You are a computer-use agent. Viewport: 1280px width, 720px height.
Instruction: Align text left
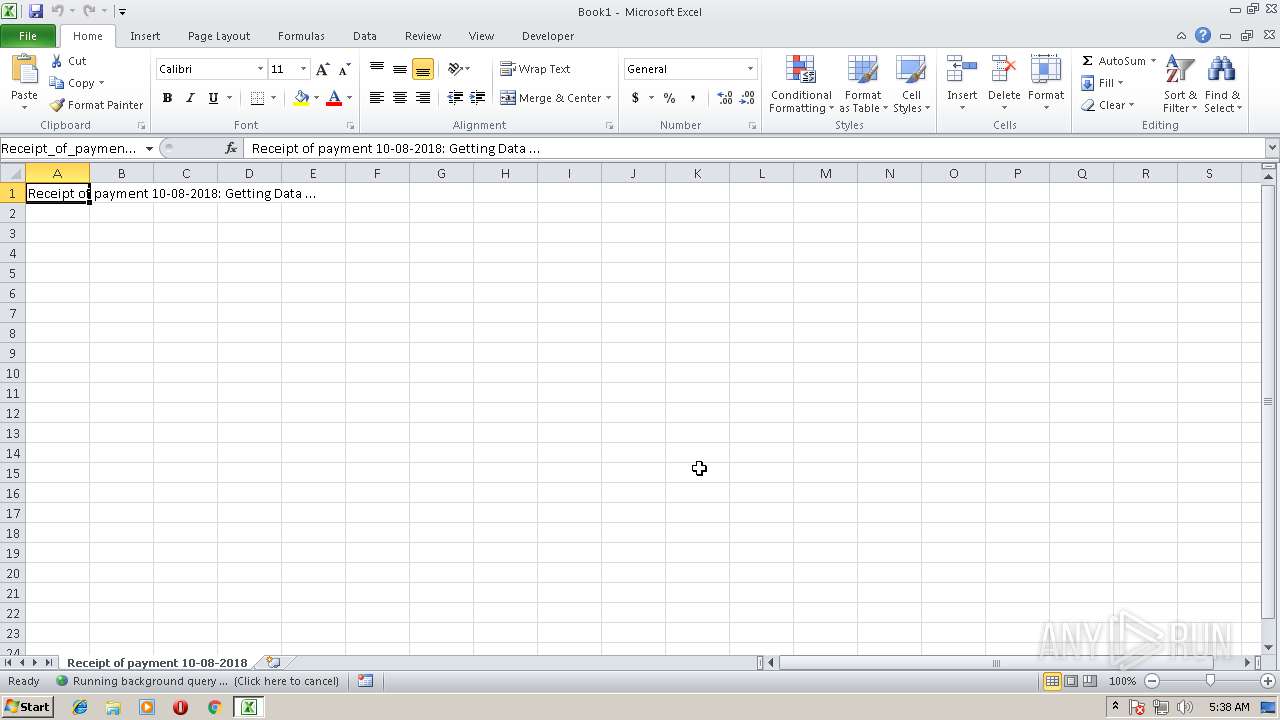[377, 98]
